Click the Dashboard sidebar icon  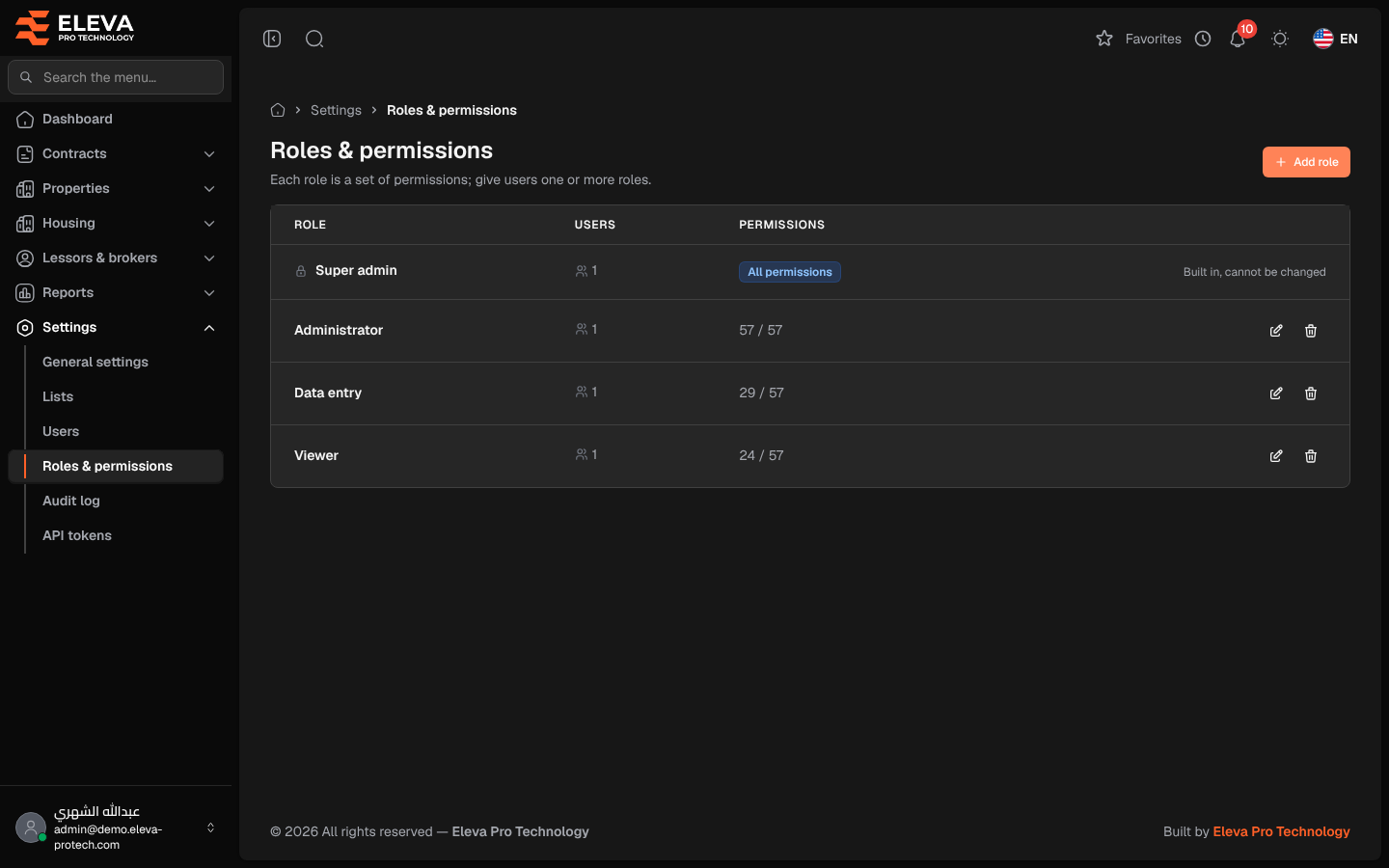tap(25, 120)
